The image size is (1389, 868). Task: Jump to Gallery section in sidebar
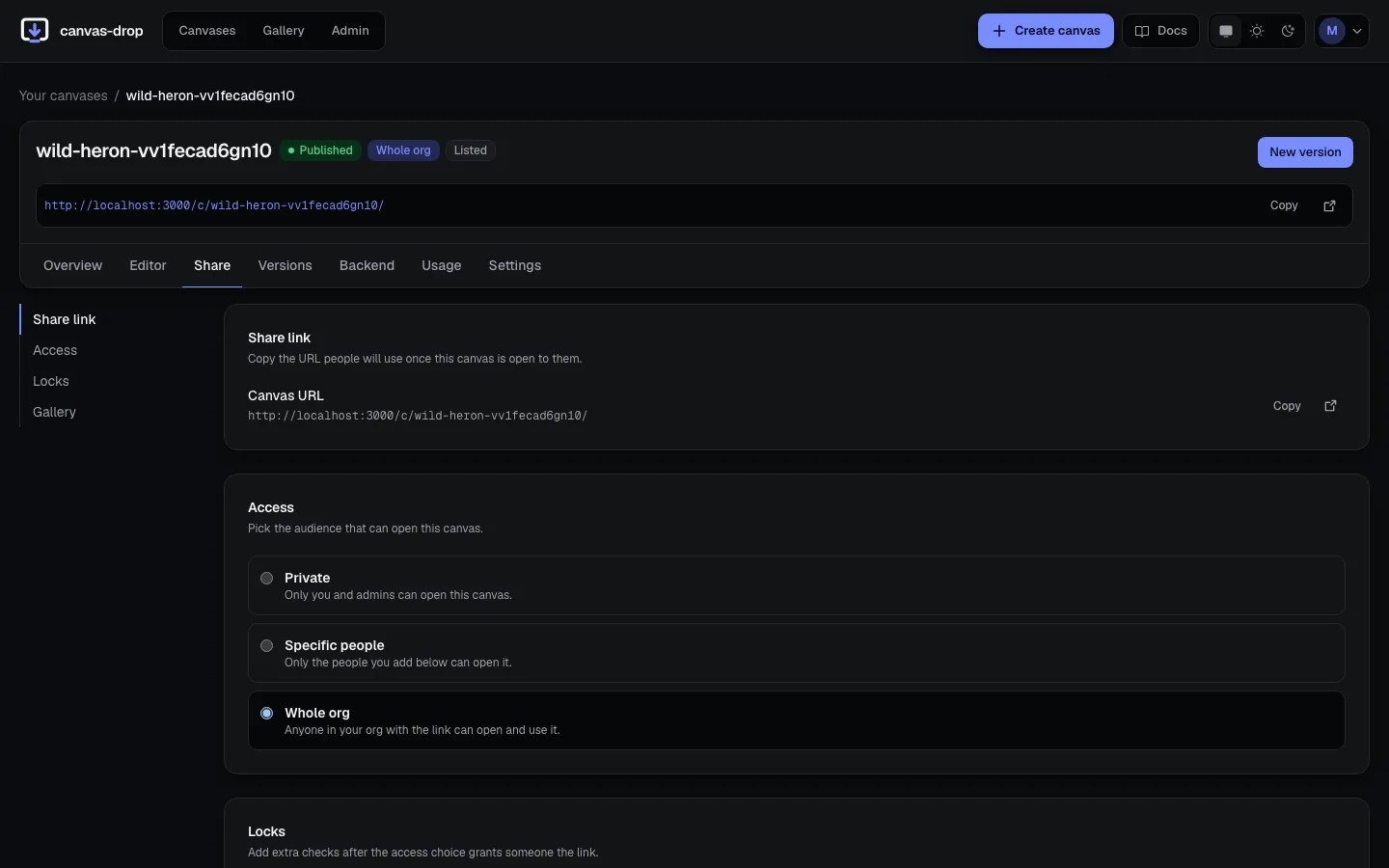click(54, 412)
